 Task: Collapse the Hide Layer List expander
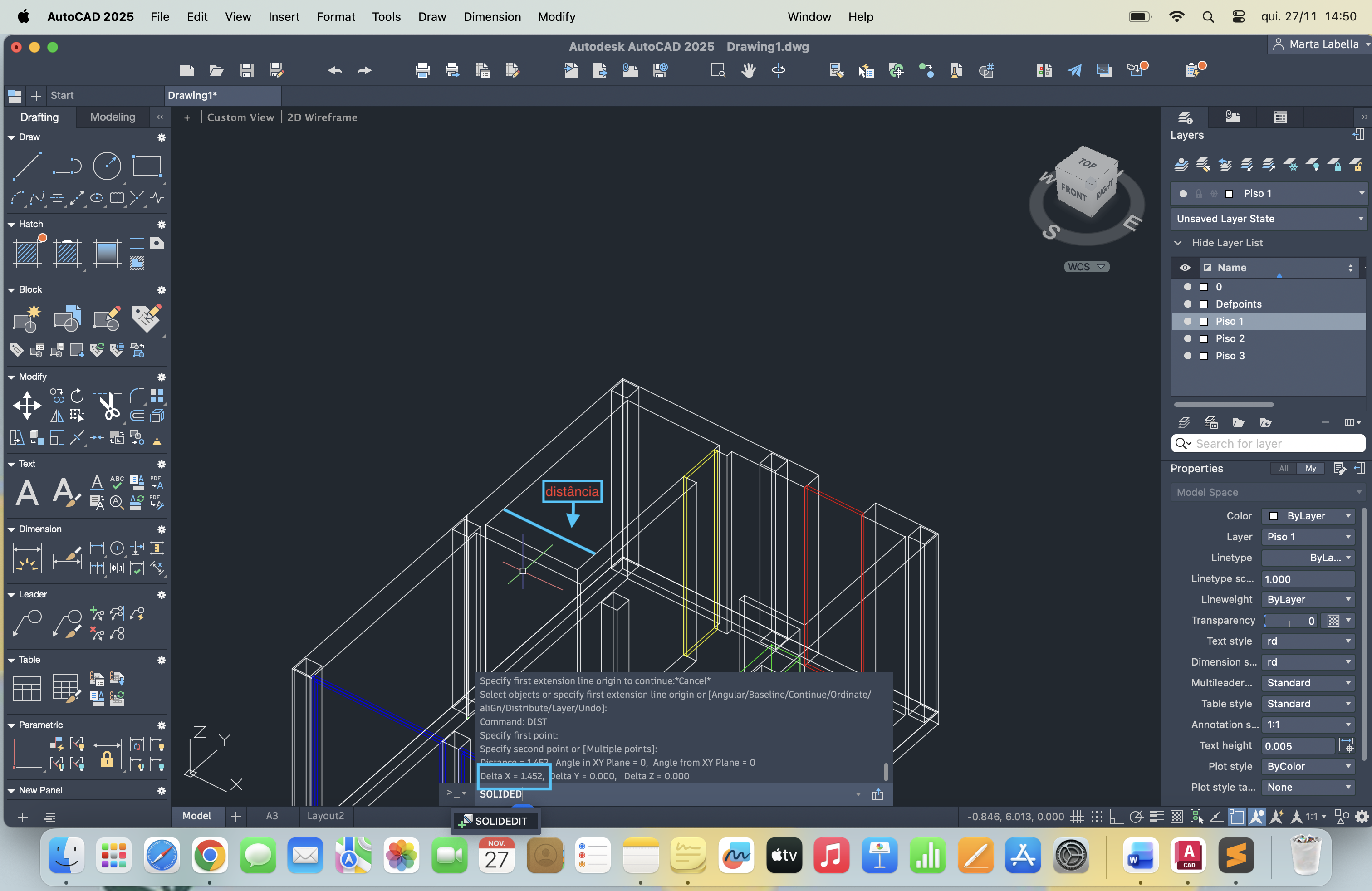coord(1178,243)
